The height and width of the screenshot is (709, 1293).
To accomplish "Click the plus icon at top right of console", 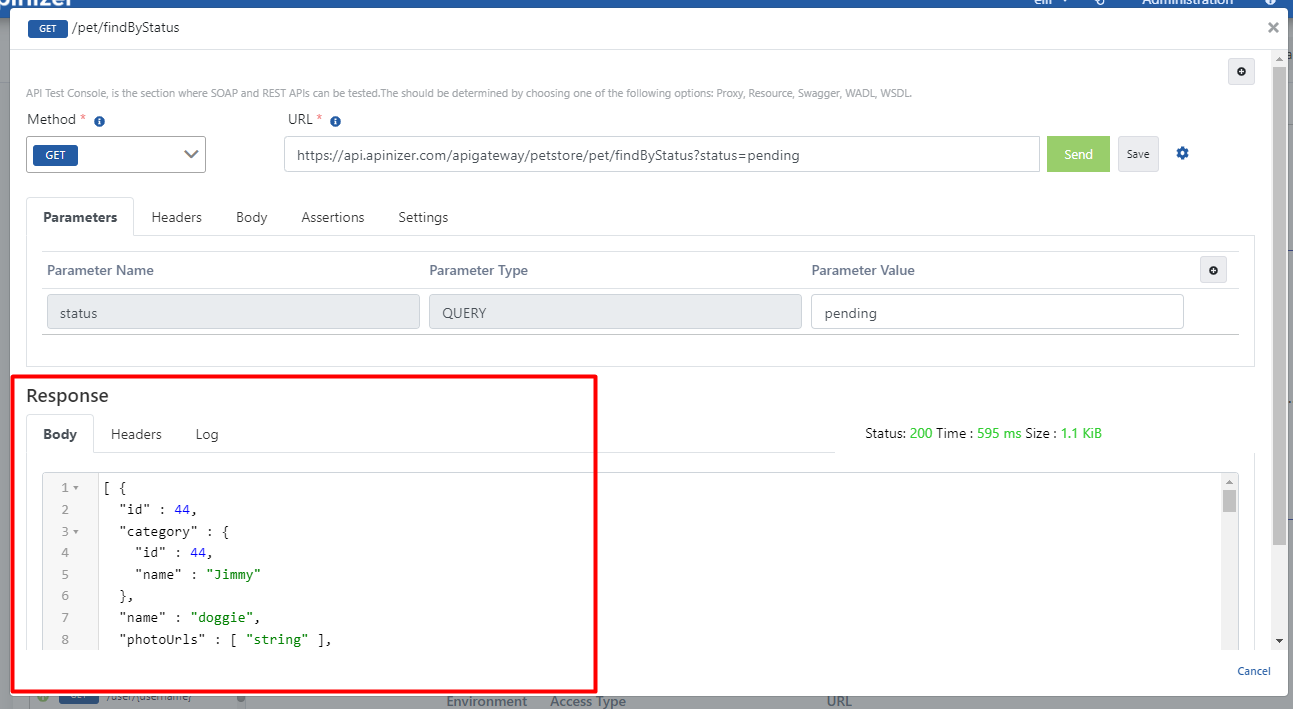I will 1241,72.
